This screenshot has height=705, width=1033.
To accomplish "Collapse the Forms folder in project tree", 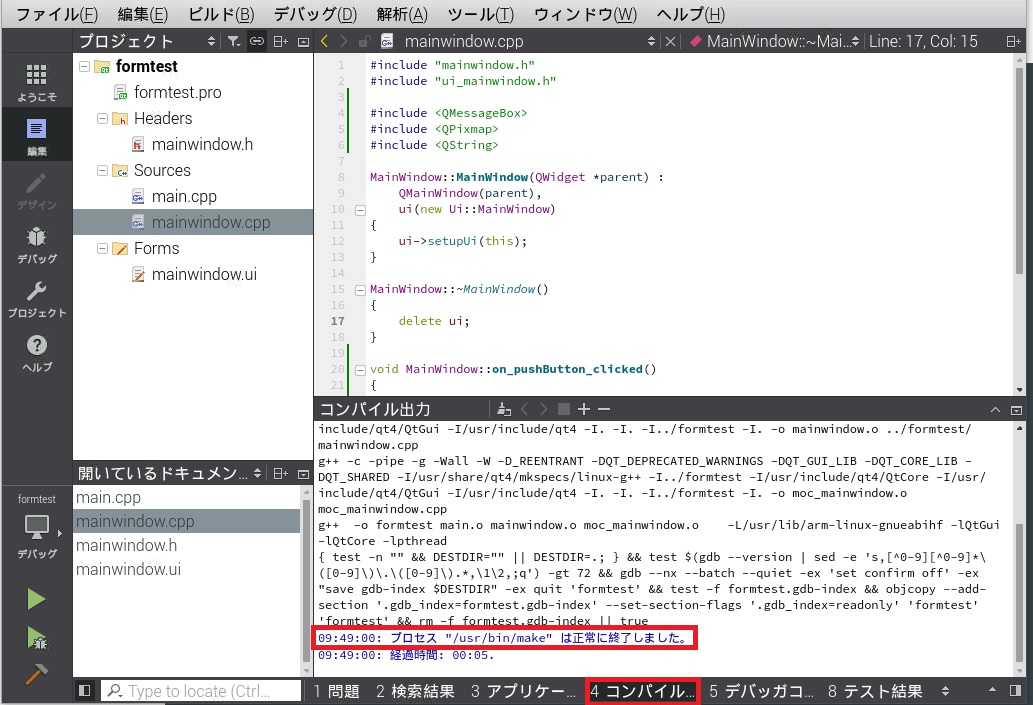I will point(101,249).
